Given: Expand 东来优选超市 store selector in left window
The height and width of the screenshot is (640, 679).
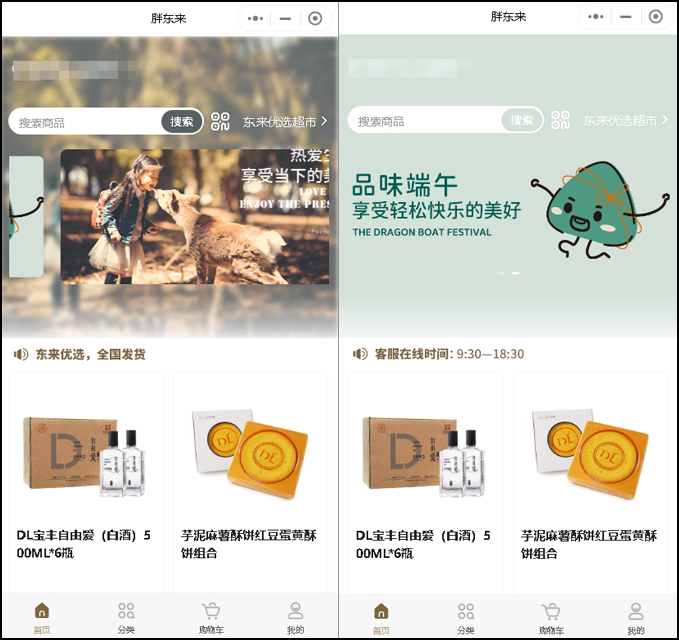Looking at the screenshot, I should pos(285,121).
